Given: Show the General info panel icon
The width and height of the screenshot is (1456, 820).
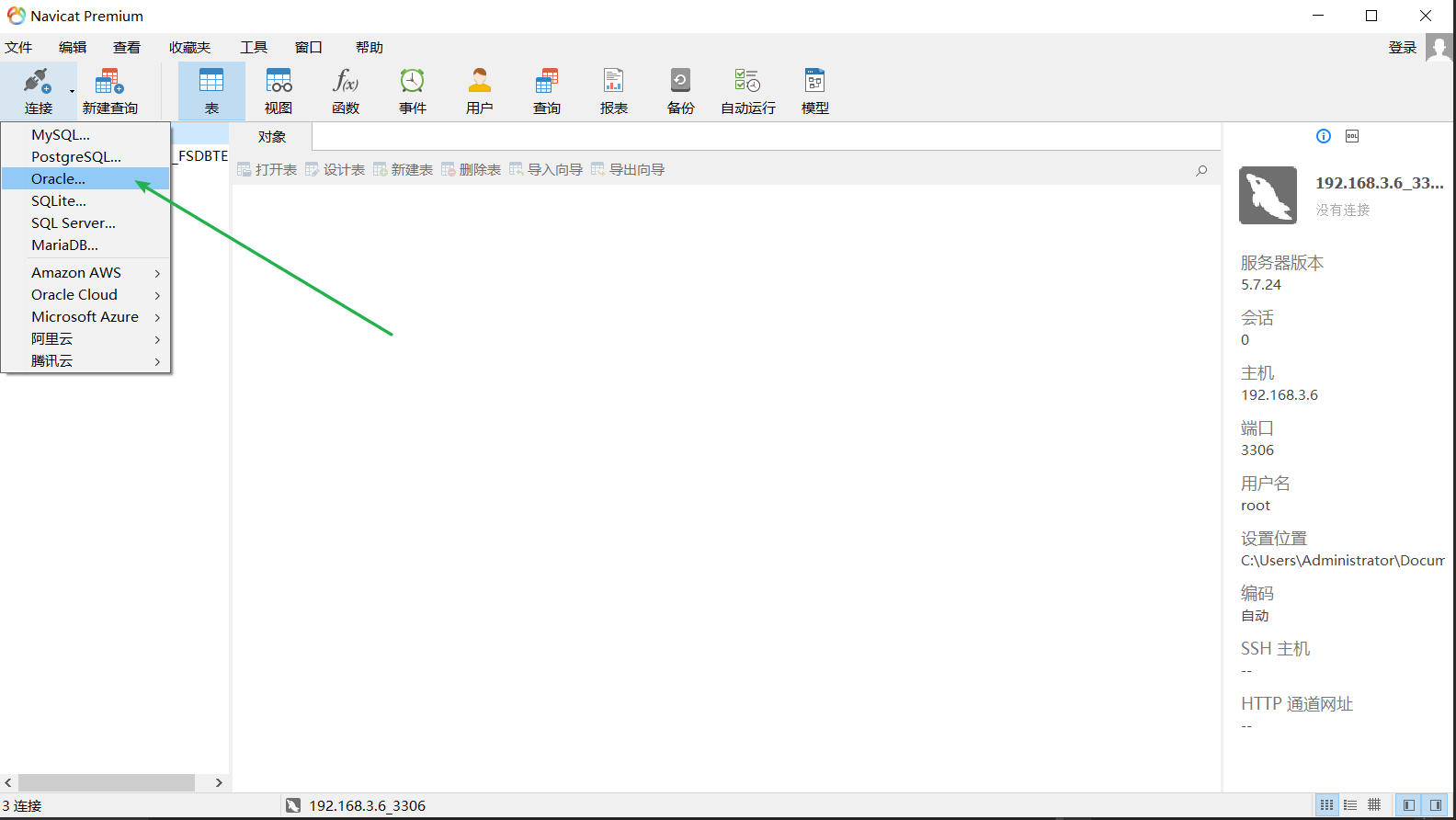Looking at the screenshot, I should tap(1324, 136).
